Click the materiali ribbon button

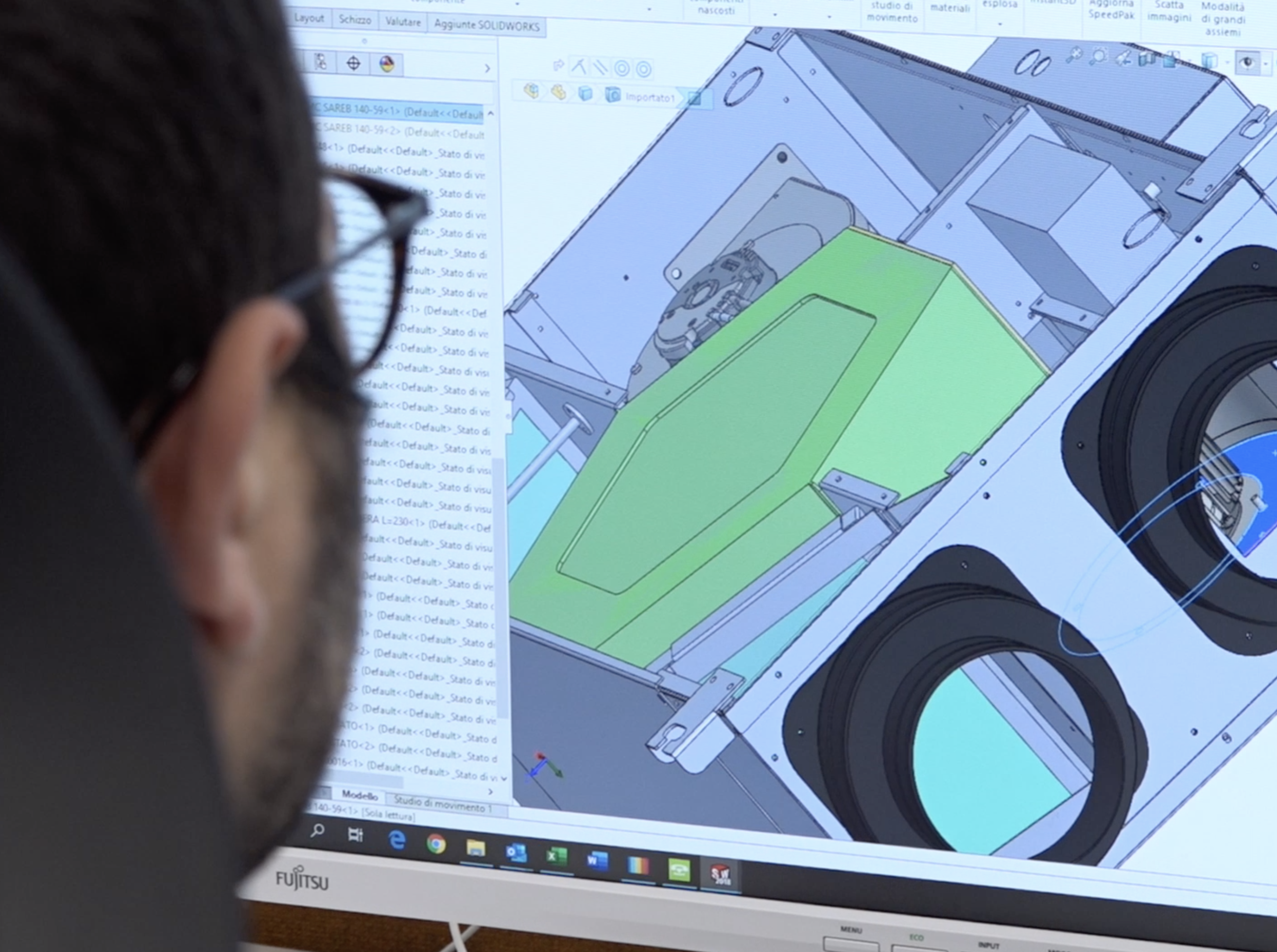[949, 8]
